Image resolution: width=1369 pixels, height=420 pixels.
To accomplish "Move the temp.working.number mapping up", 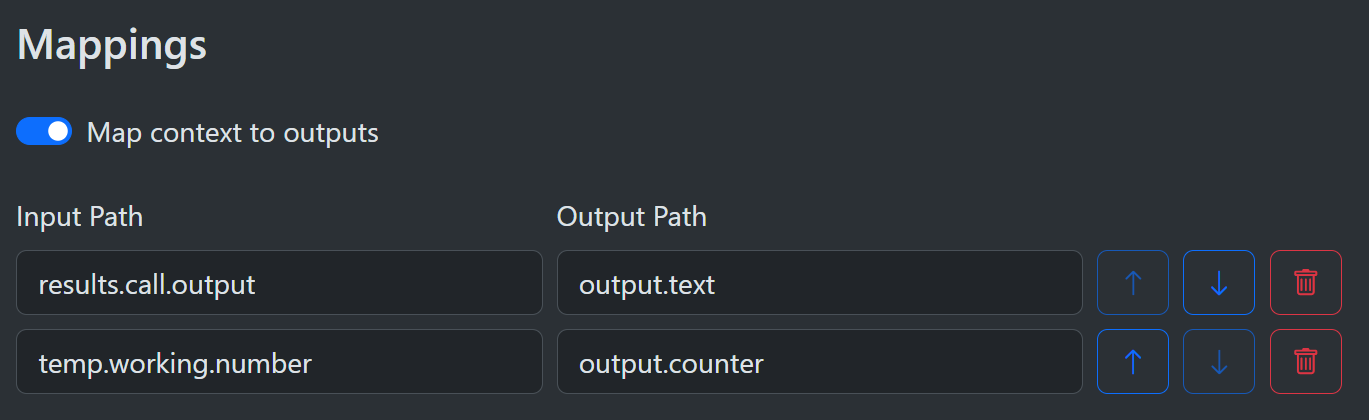I will 1132,362.
